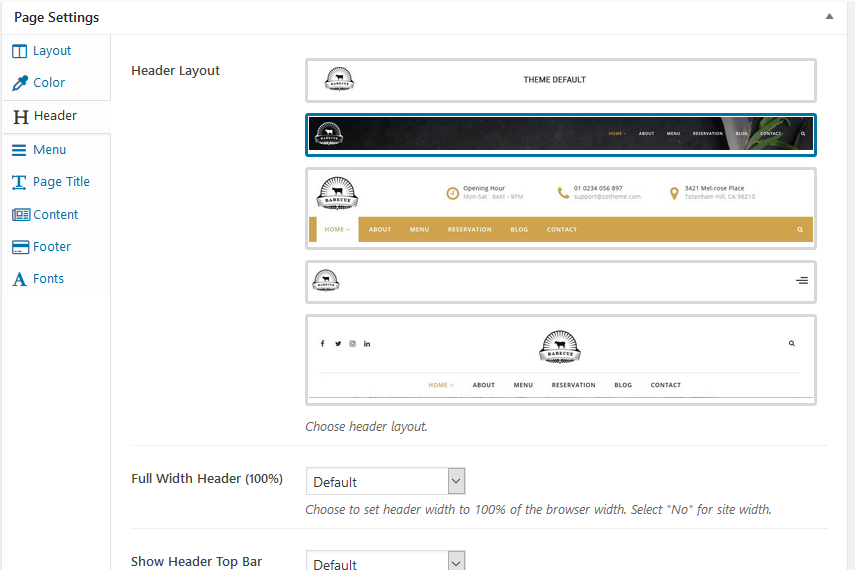Click the Fonts A icon
Image resolution: width=855 pixels, height=570 pixels.
click(x=19, y=279)
